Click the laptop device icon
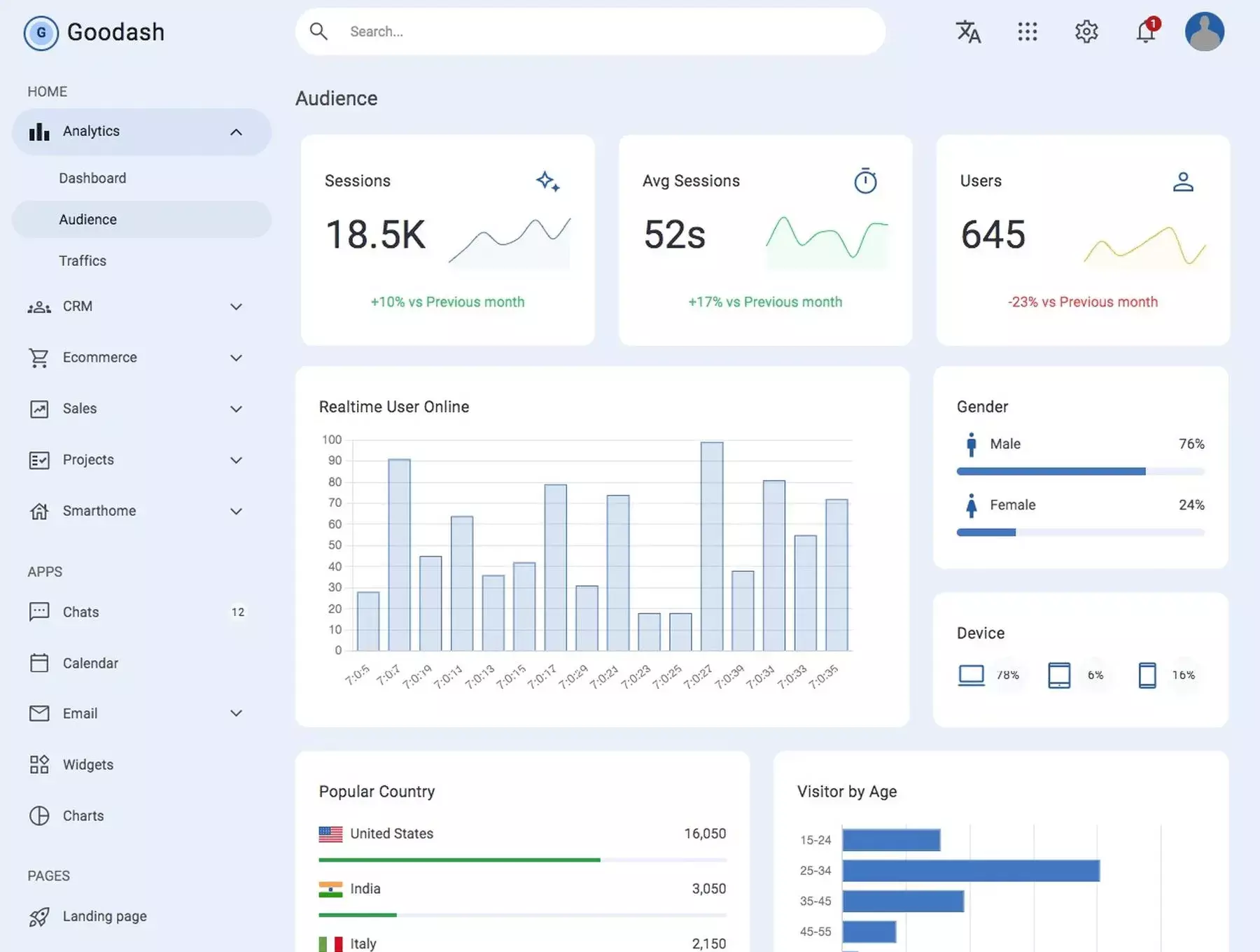 pyautogui.click(x=971, y=675)
